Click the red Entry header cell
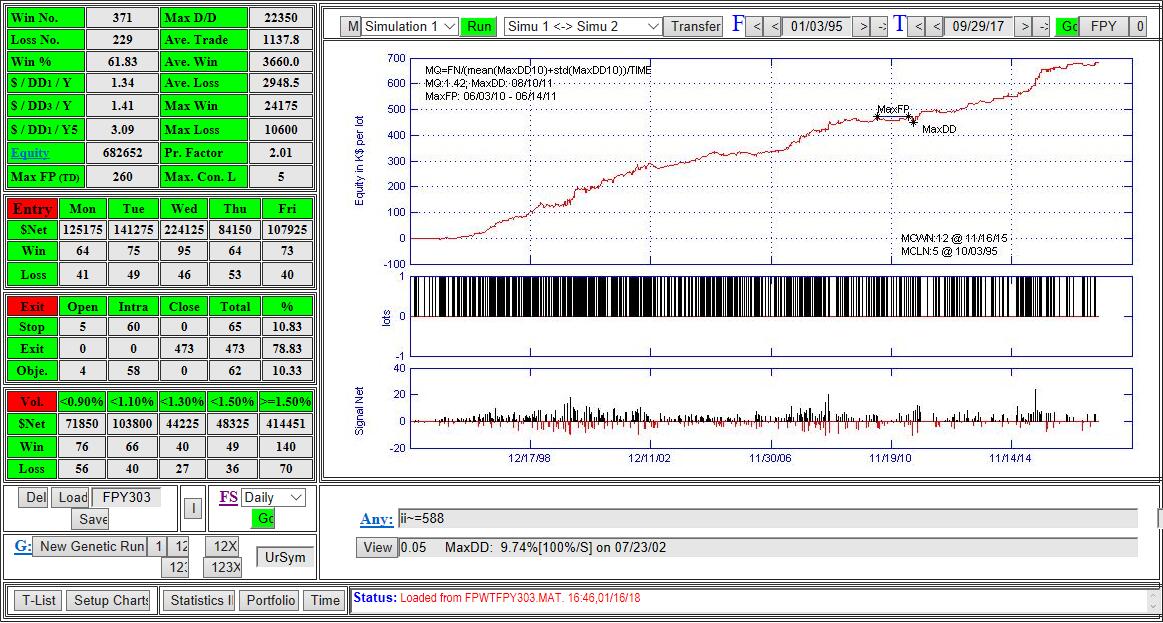The width and height of the screenshot is (1163, 623). point(32,209)
